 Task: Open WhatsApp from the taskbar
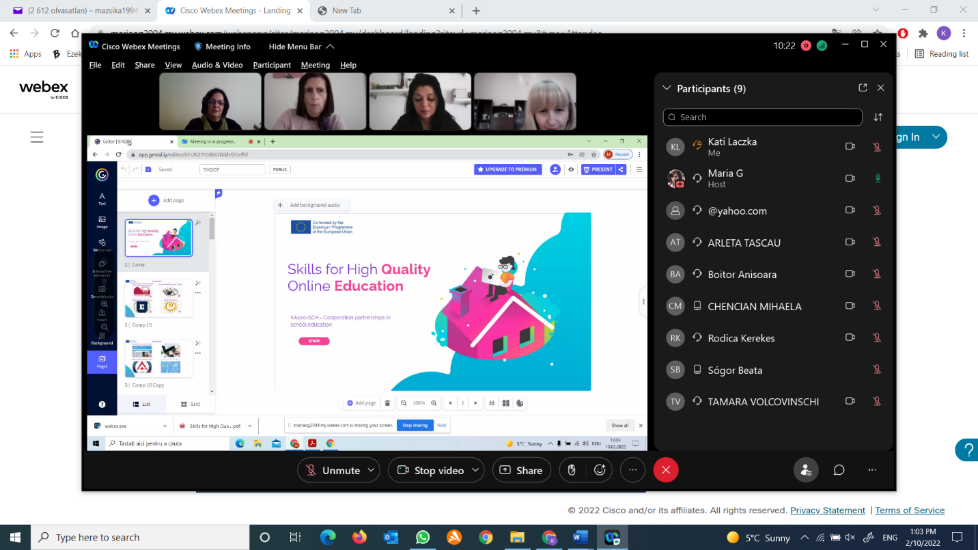tap(422, 537)
